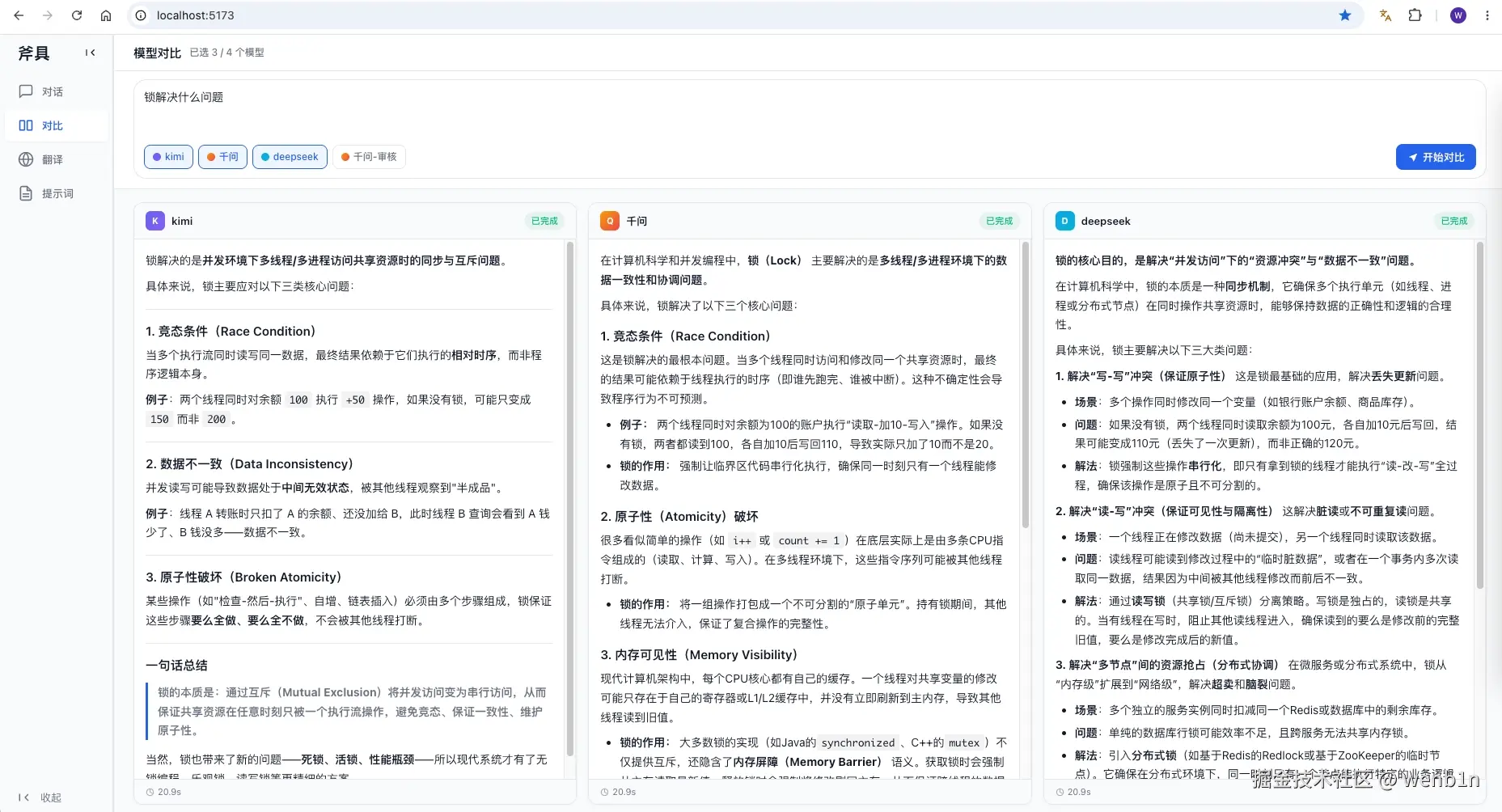The image size is (1502, 812).
Task: Click inline code 'count += 1'
Action: 809,540
